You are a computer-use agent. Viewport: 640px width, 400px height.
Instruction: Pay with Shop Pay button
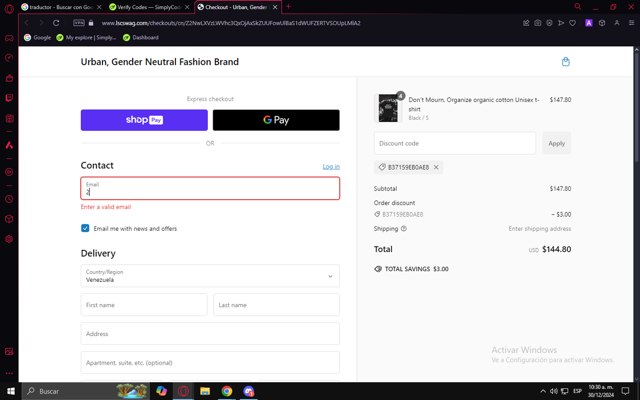pos(144,120)
